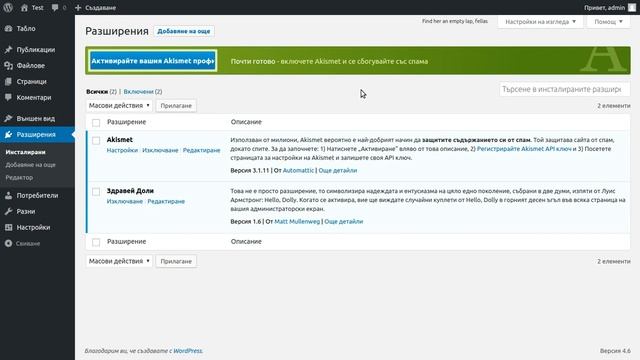The image size is (640, 360).
Task: Open the WordPress logo menu
Action: (x=8, y=7)
